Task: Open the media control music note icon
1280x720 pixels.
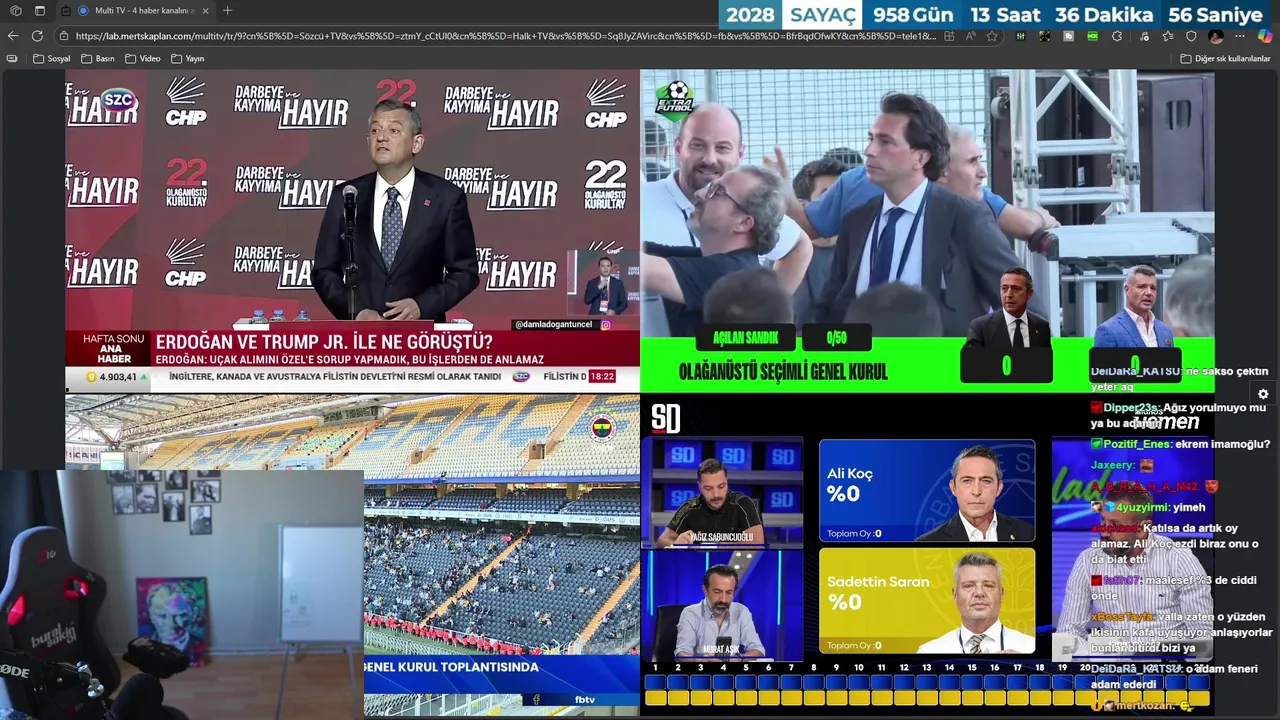Action: point(1145,36)
